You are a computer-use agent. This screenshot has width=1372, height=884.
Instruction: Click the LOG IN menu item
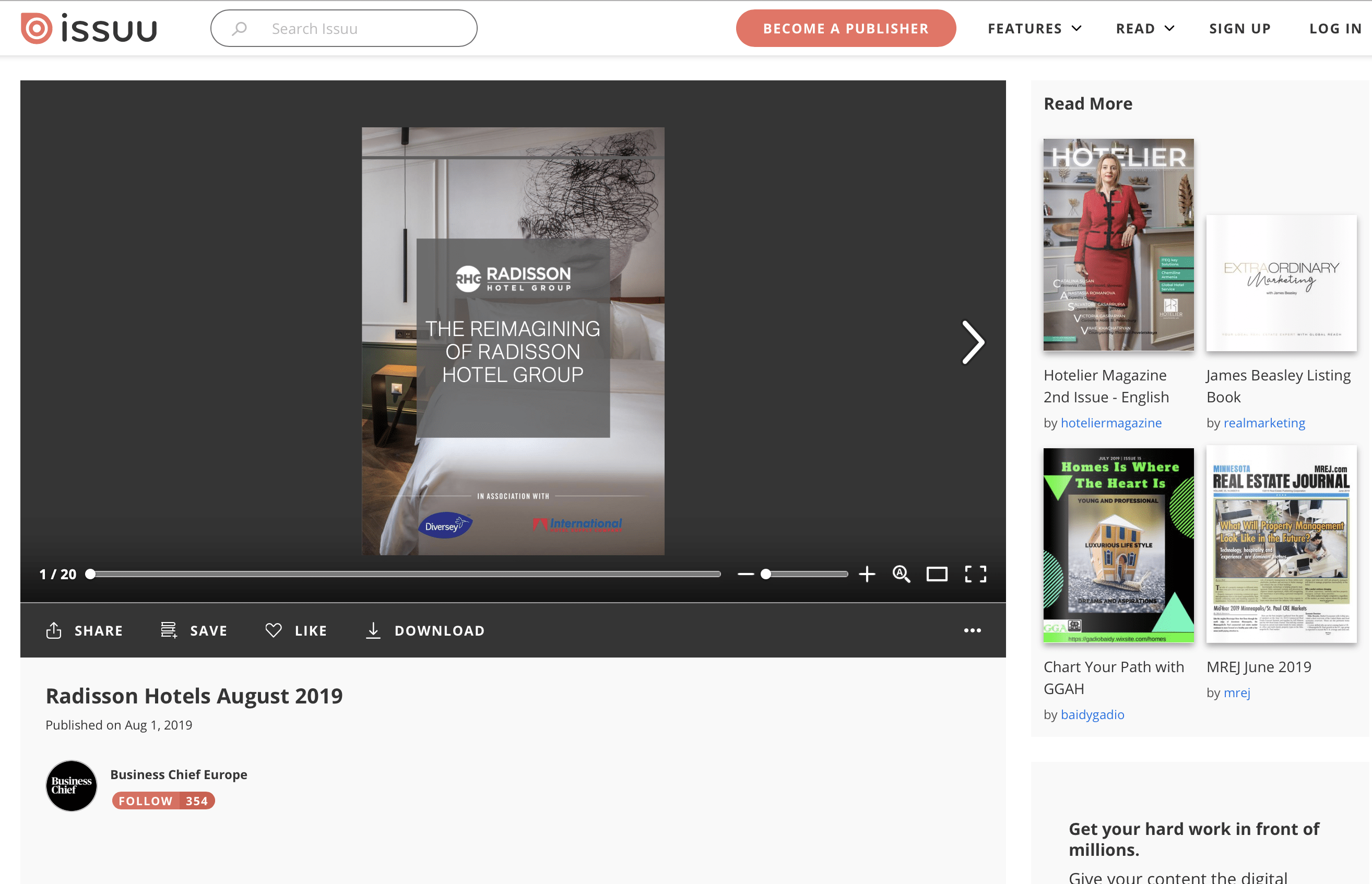click(x=1334, y=28)
